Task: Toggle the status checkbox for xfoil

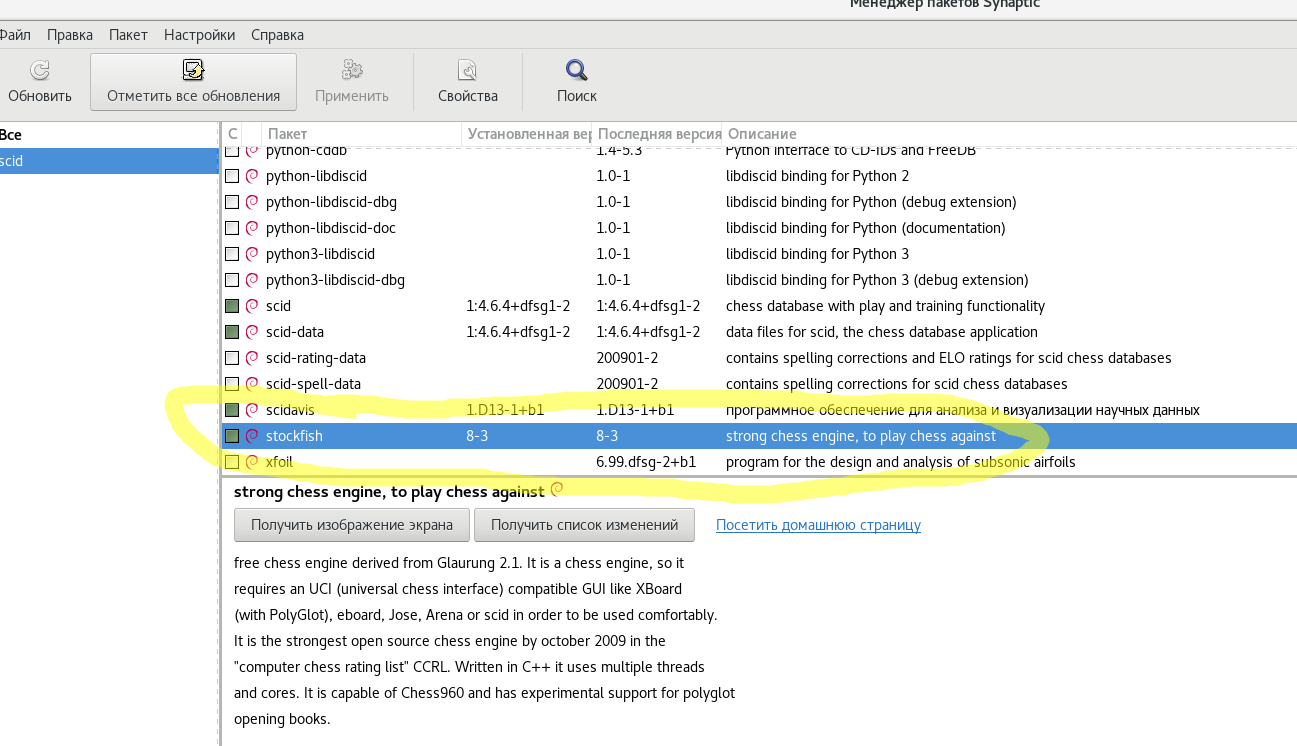Action: click(232, 462)
